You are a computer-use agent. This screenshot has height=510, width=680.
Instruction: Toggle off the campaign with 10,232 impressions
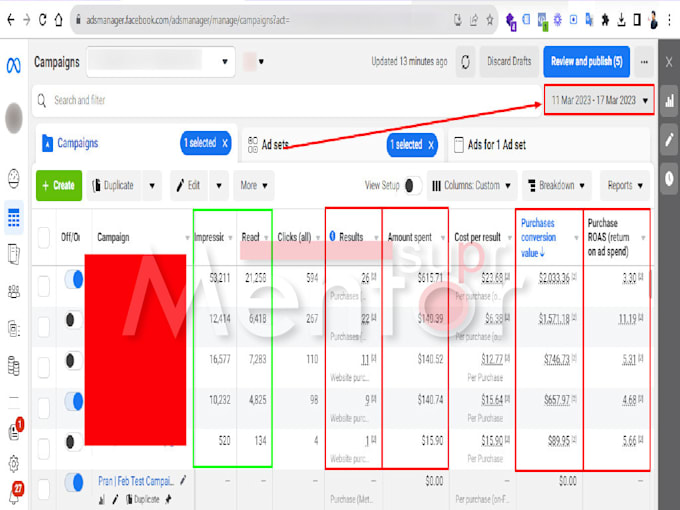click(74, 402)
